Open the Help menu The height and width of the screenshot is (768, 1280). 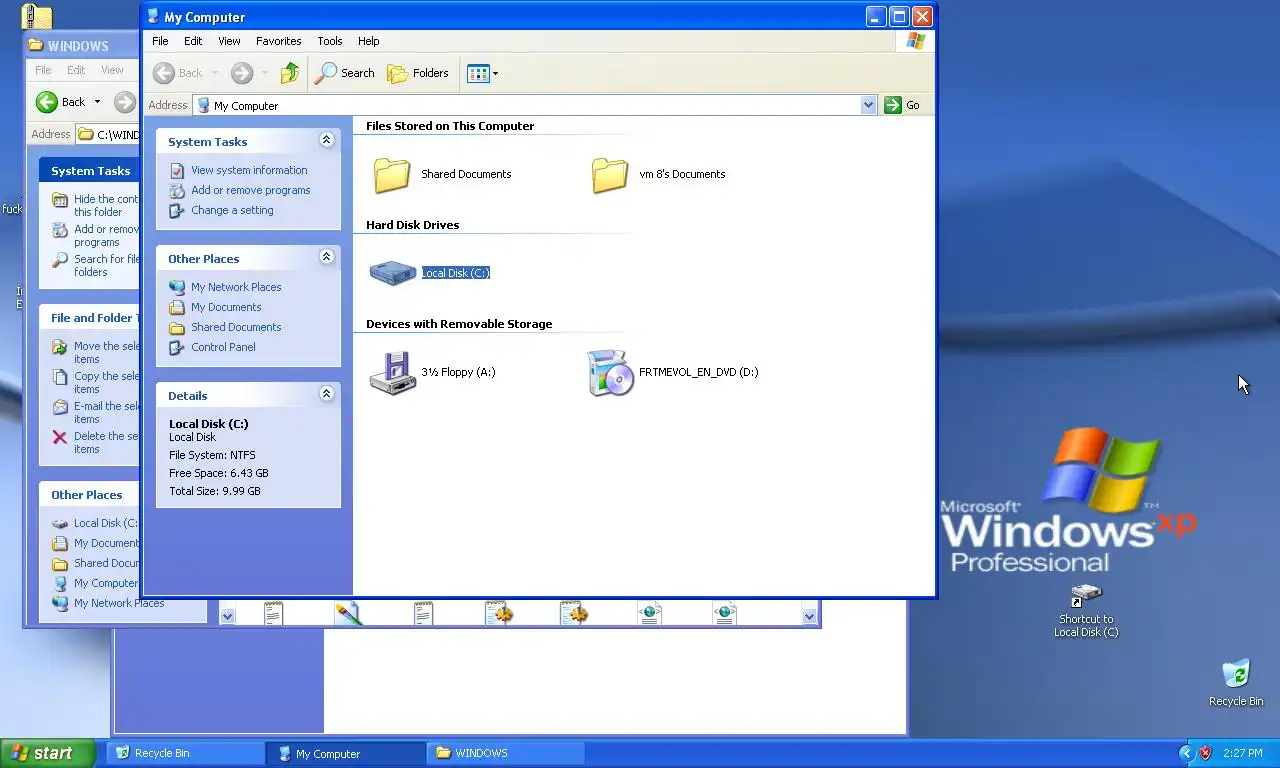369,41
